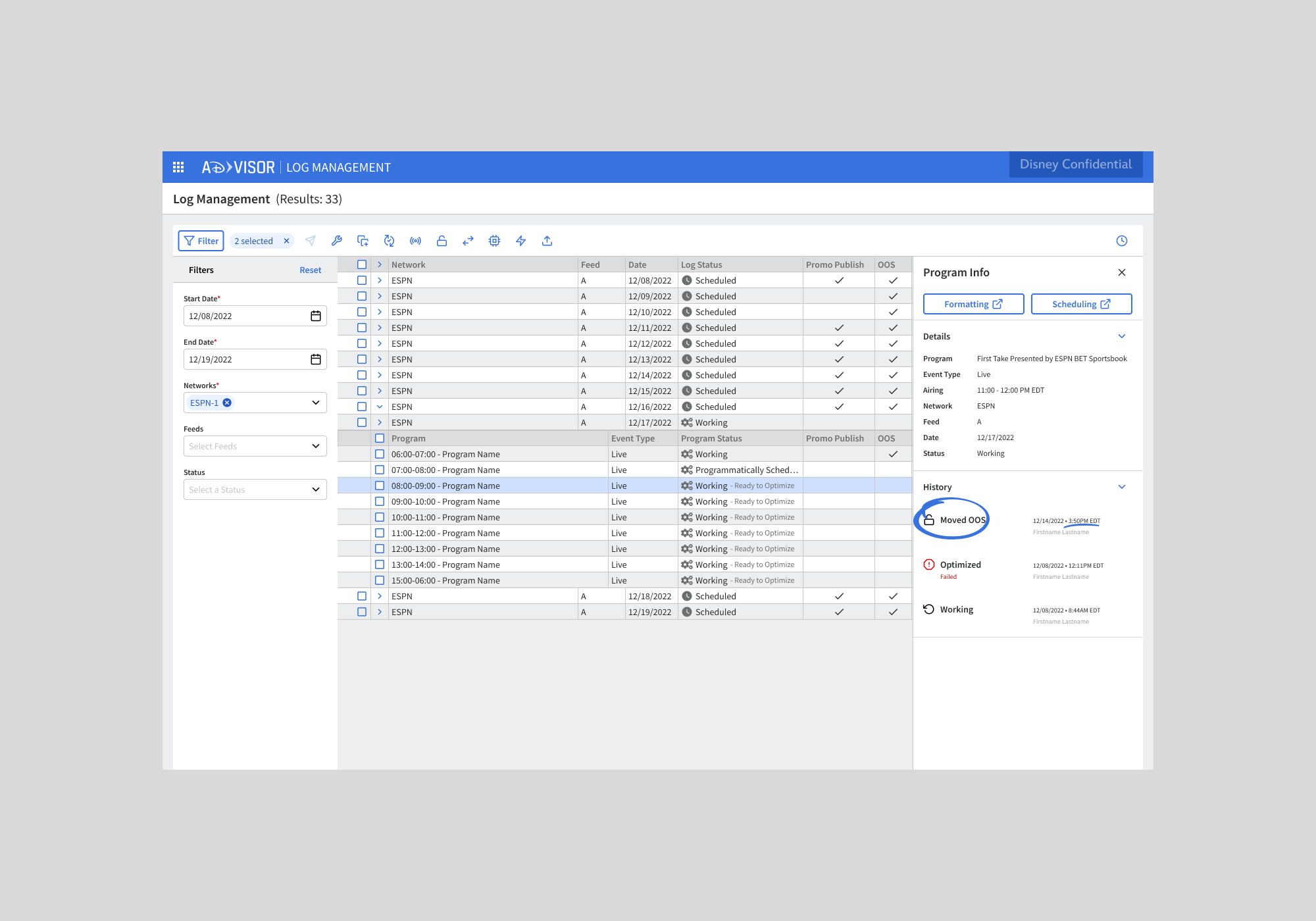Screen dimensions: 1316x921
Task: Click the live broadcast icon in the toolbar
Action: point(415,241)
